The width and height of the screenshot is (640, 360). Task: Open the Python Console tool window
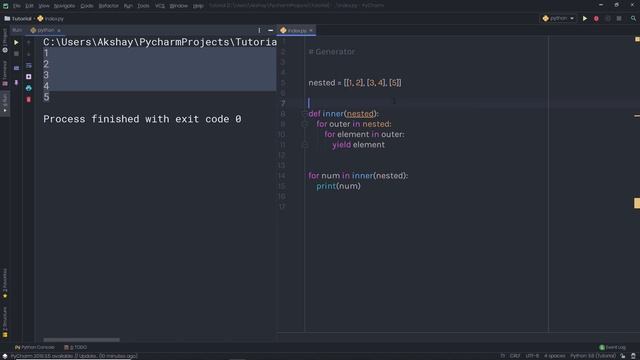35,347
